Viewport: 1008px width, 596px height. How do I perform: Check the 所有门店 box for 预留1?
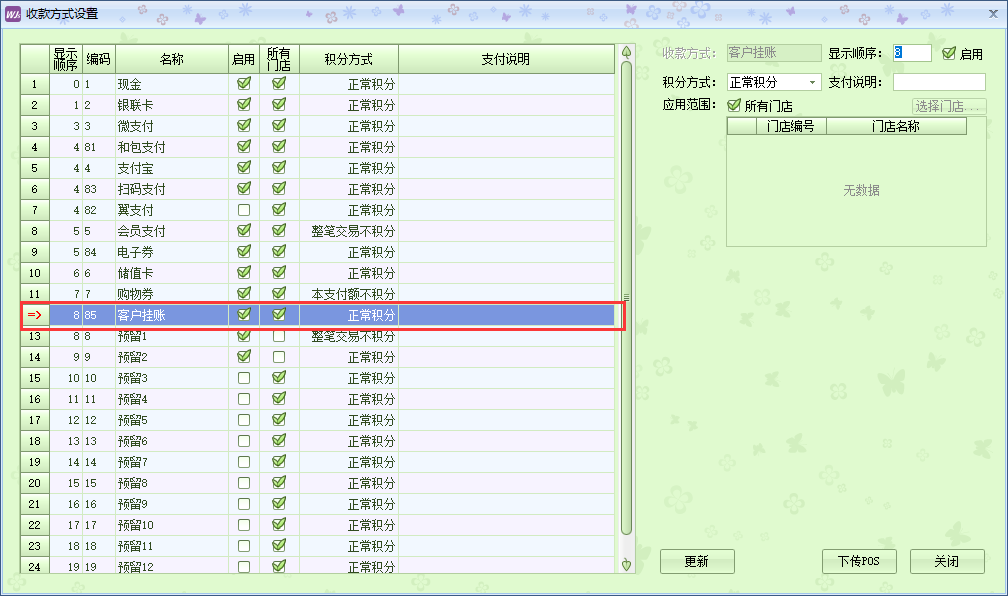click(279, 336)
